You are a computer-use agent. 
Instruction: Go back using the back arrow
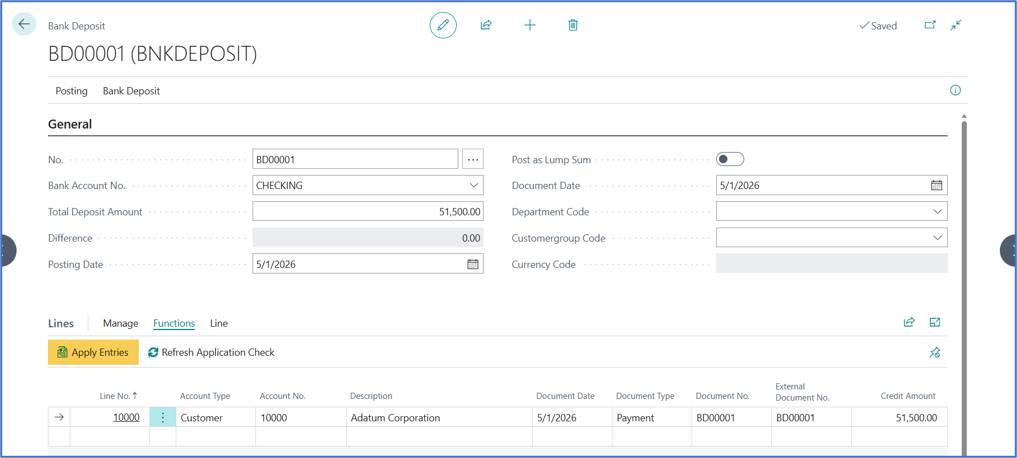pos(24,25)
